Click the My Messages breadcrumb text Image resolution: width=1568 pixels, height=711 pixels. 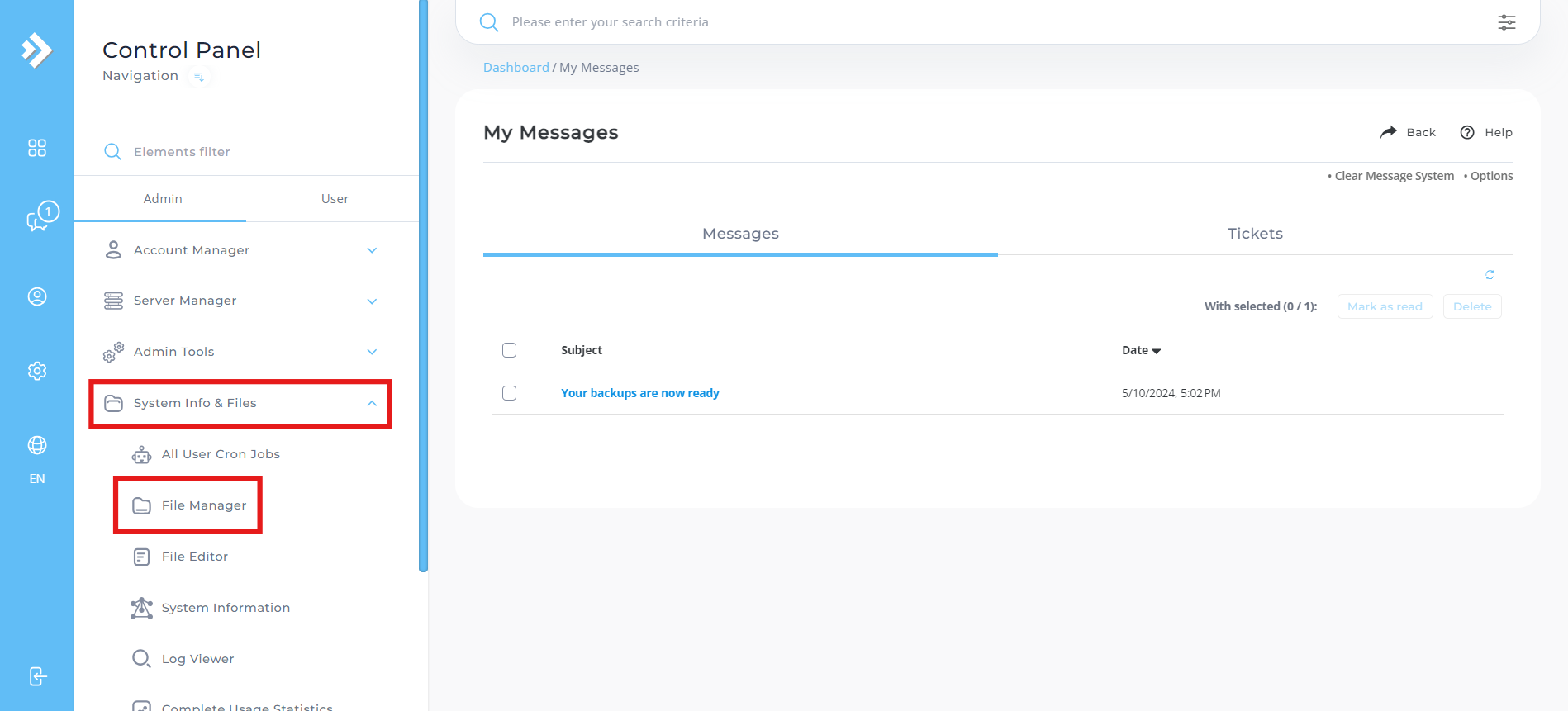click(x=599, y=68)
